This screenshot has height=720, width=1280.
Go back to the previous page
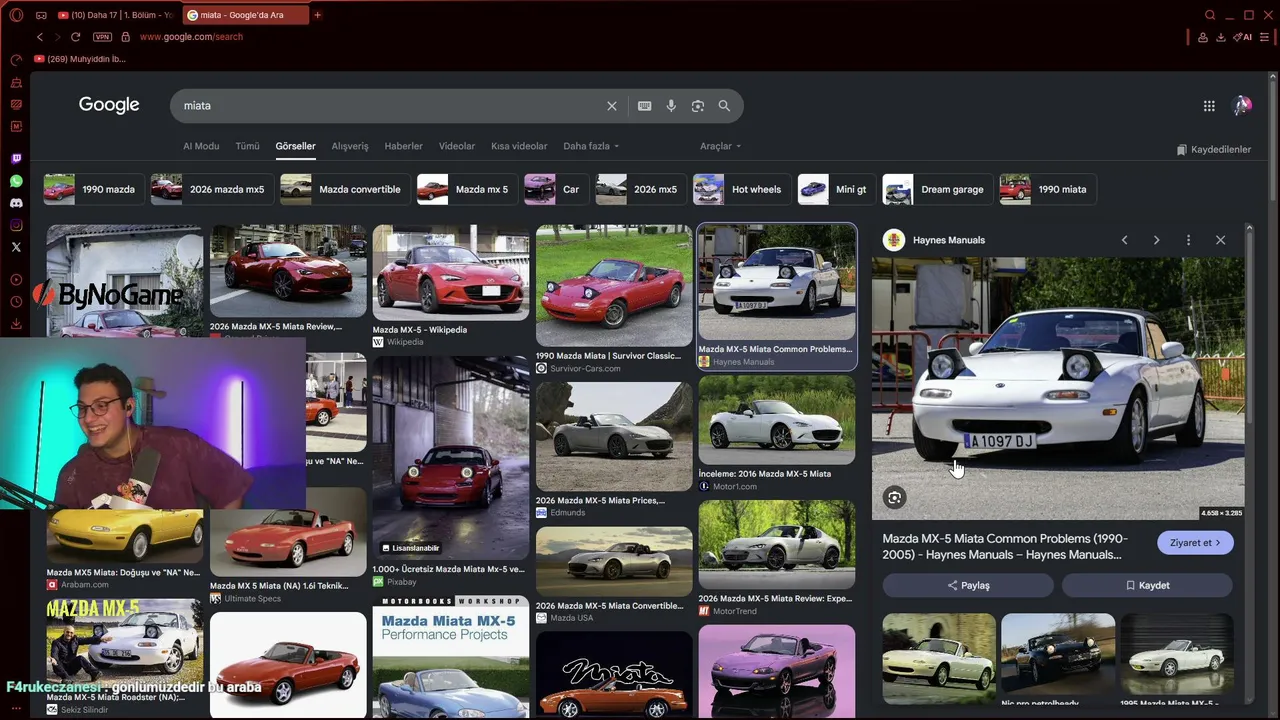point(40,37)
